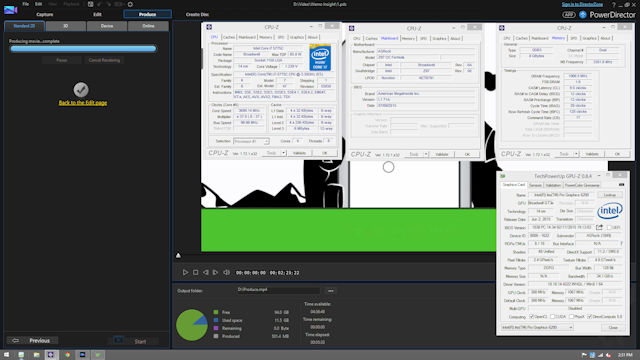Open Sensors tab in GPU-Z

tap(535, 185)
